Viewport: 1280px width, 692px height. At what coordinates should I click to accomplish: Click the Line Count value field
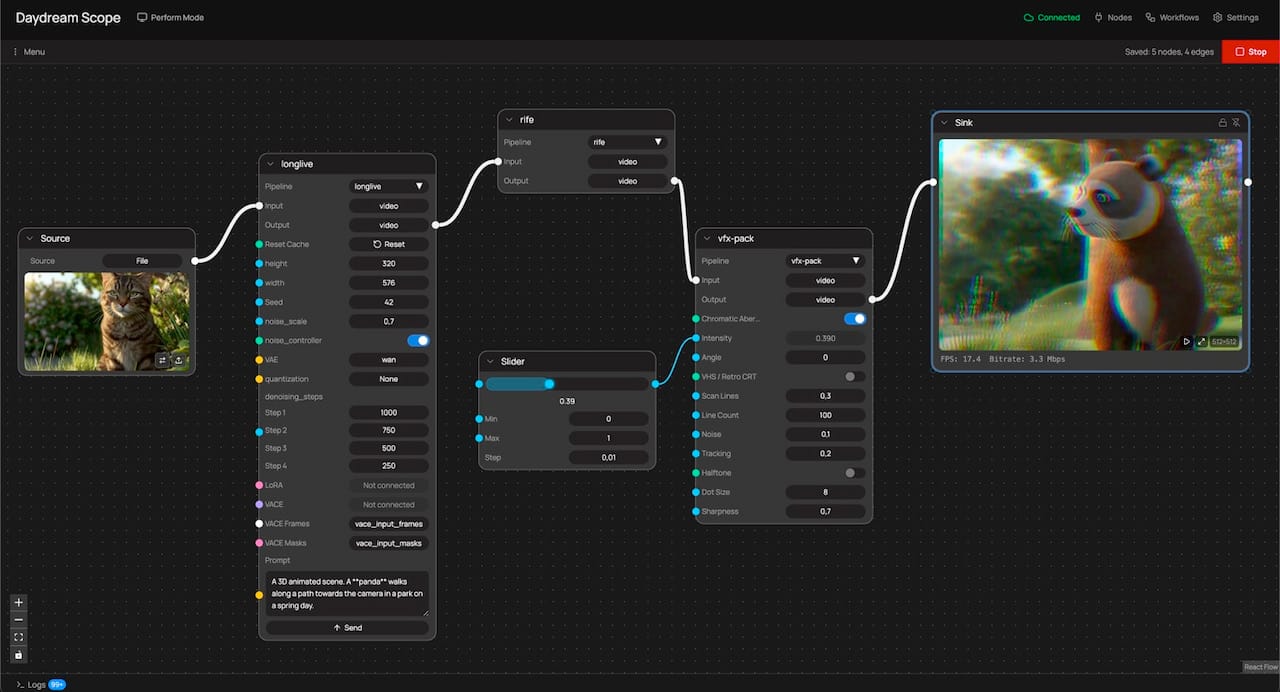click(826, 415)
